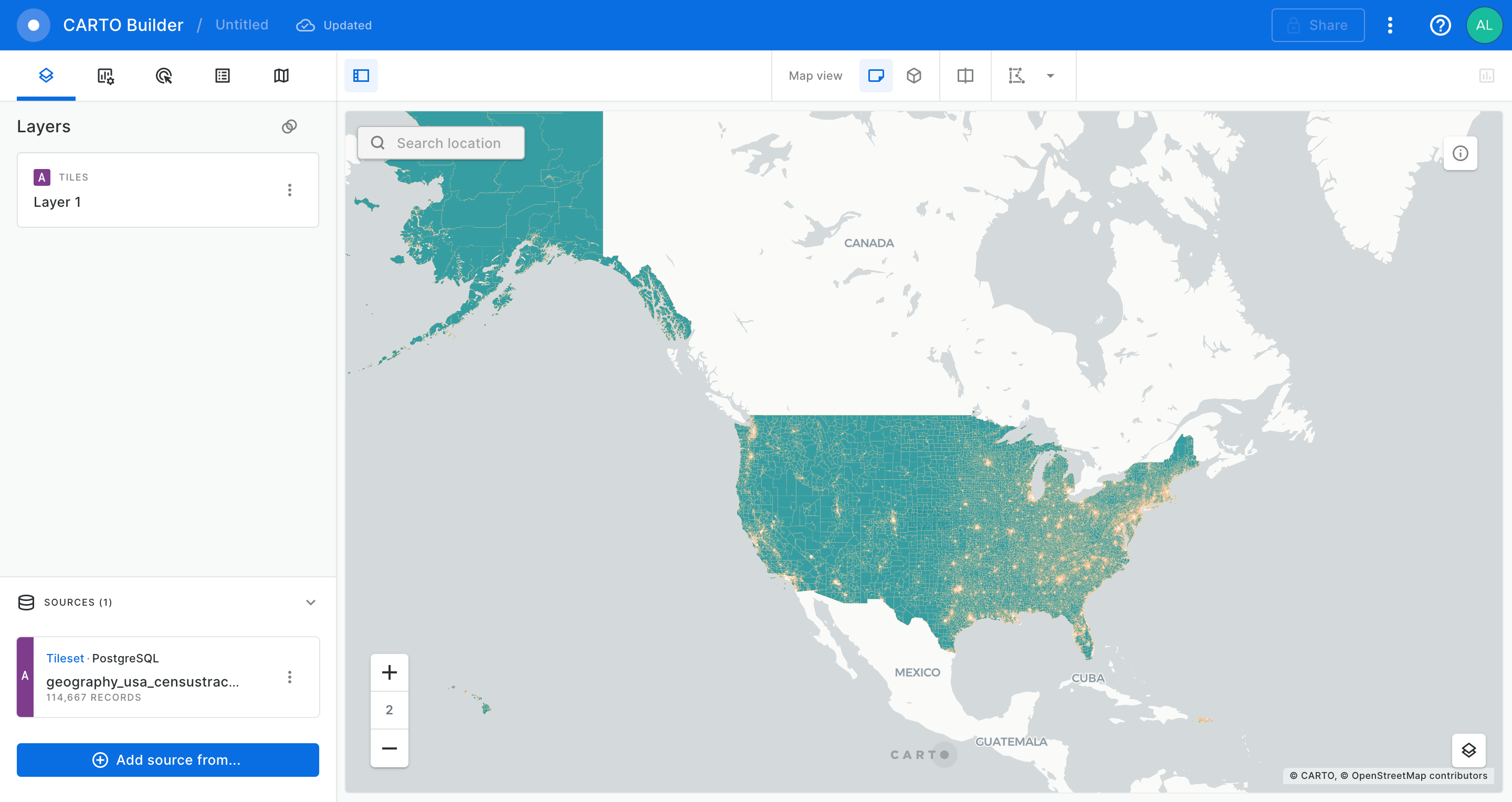The image size is (1512, 802).
Task: Open the Widgets tab icon
Action: (x=105, y=76)
